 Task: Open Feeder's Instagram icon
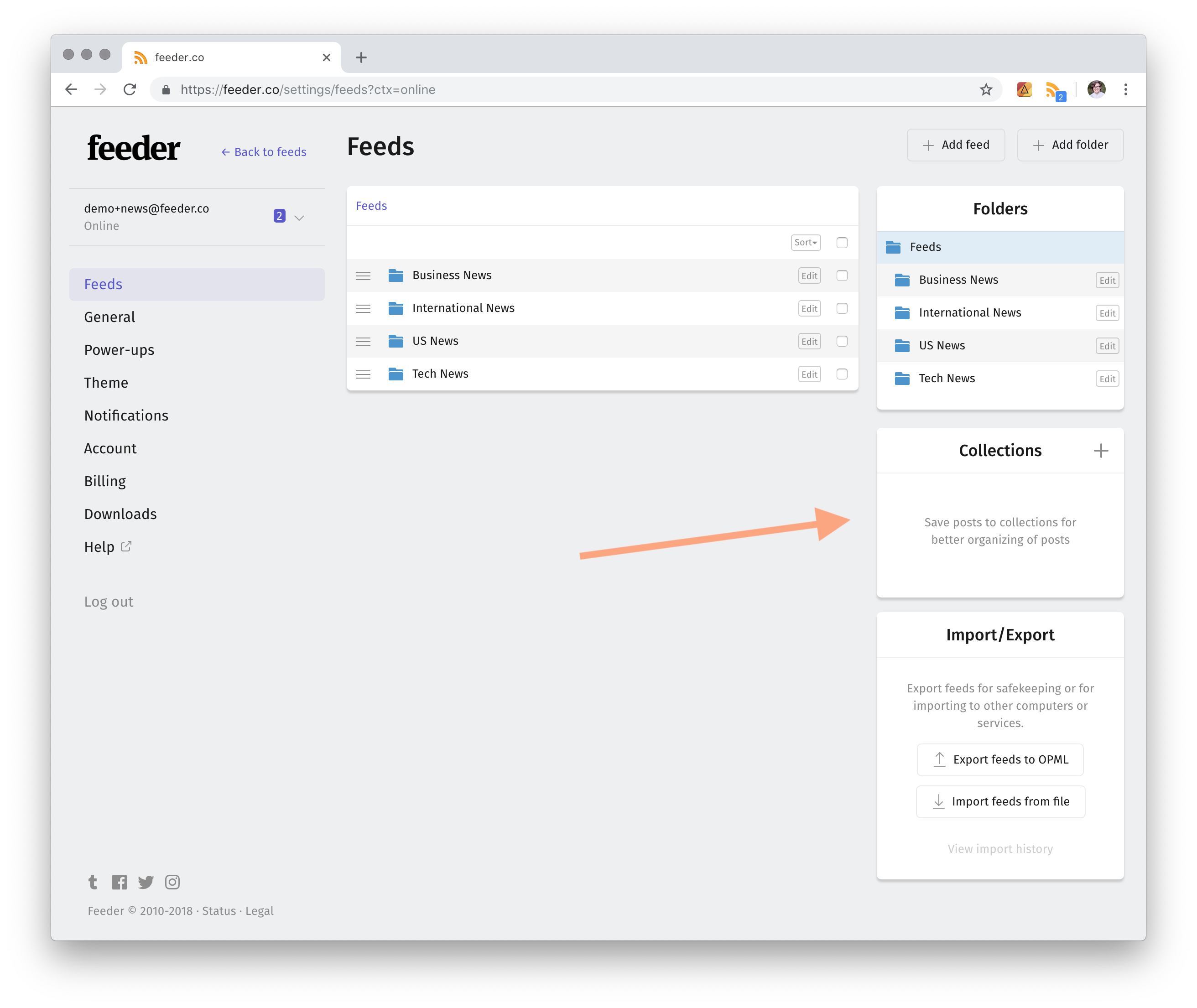[172, 882]
